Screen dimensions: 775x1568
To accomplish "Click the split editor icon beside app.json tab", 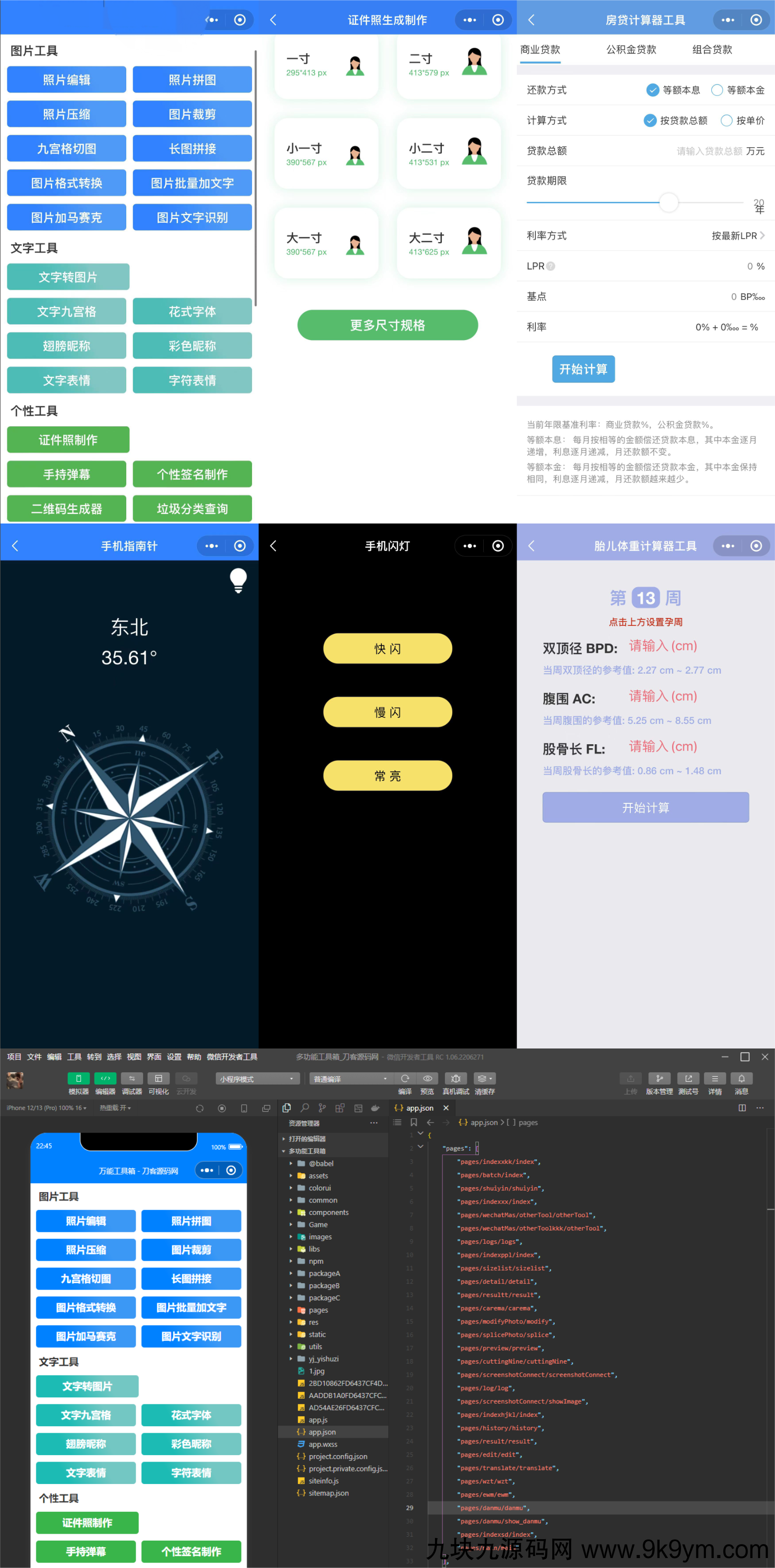I will (x=742, y=1108).
